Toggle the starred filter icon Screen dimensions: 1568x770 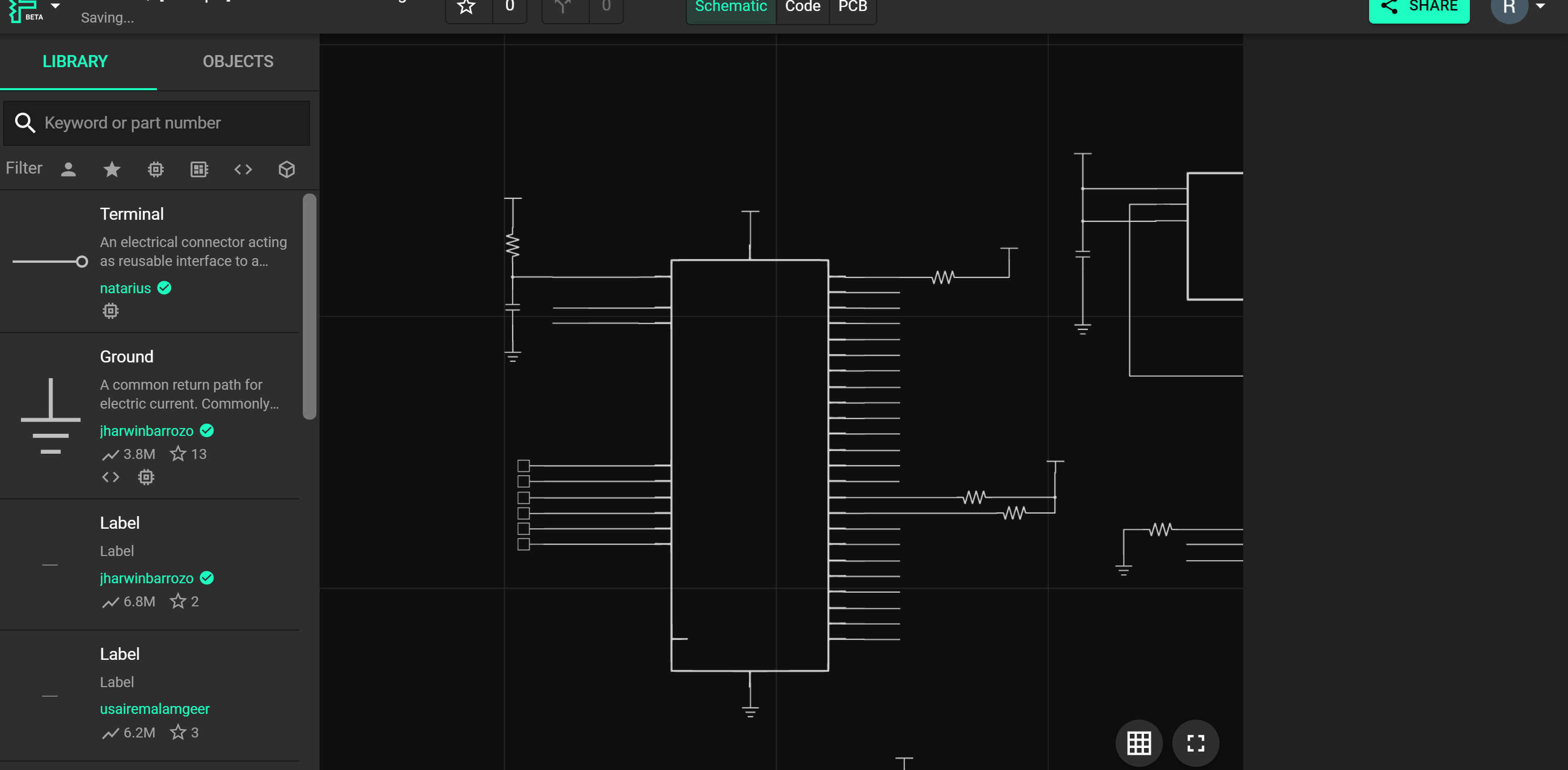[112, 169]
